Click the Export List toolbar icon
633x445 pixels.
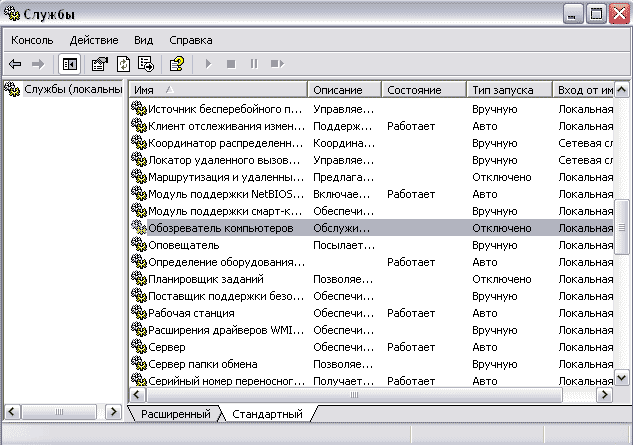pyautogui.click(x=146, y=64)
